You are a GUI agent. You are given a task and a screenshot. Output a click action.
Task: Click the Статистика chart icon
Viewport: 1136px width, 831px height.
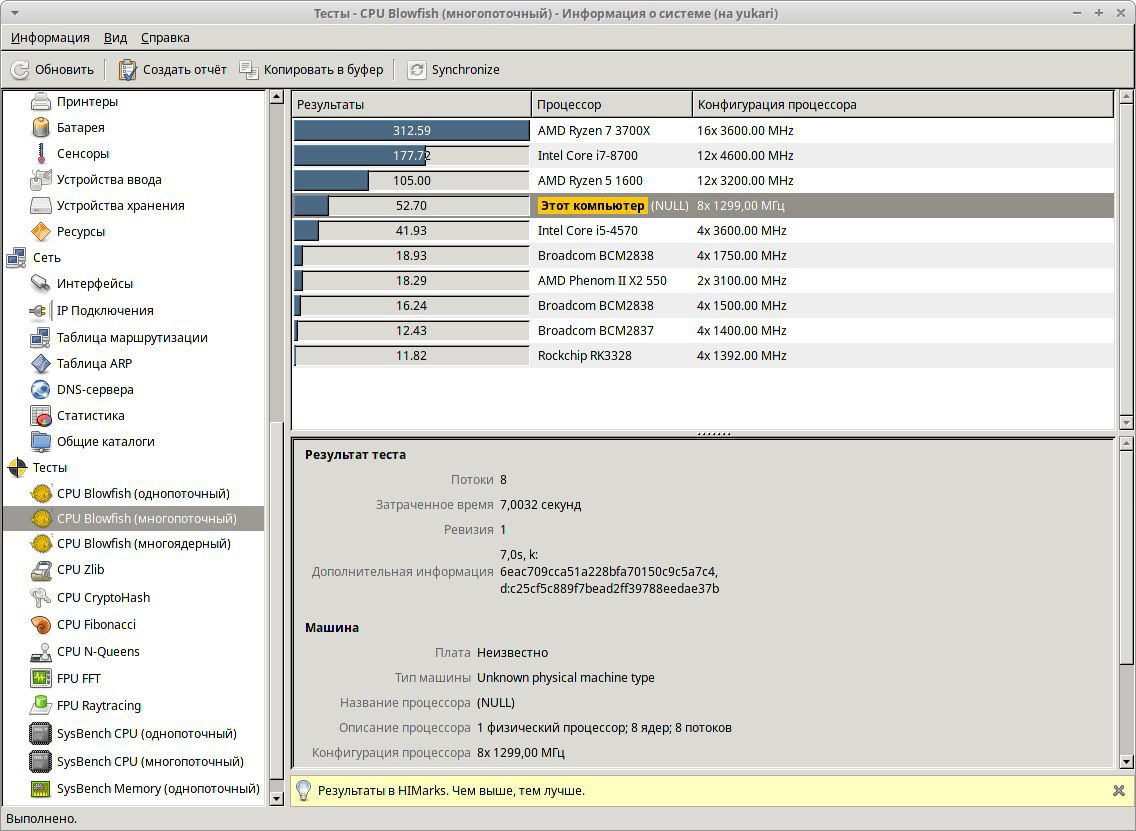(x=41, y=416)
